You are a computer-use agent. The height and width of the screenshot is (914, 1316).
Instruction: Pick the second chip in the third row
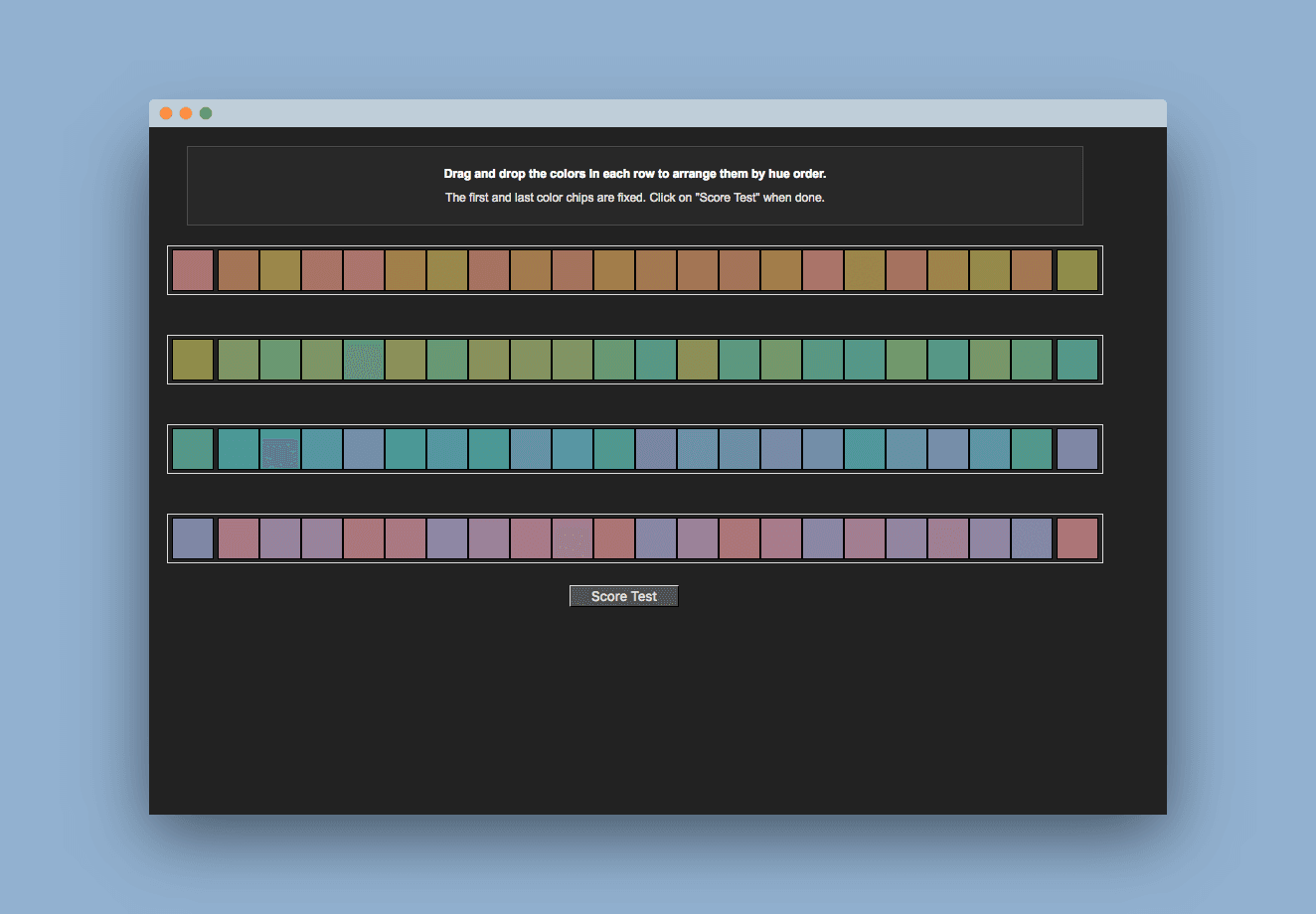[x=239, y=449]
